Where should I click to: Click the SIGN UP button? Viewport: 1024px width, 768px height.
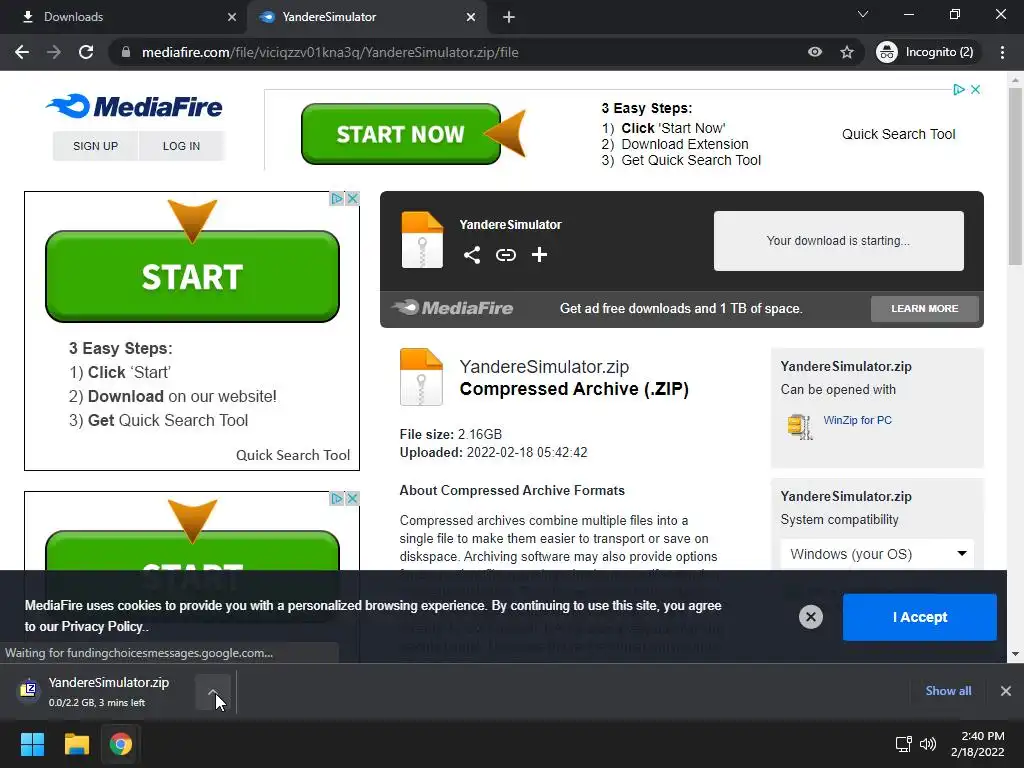(x=95, y=146)
